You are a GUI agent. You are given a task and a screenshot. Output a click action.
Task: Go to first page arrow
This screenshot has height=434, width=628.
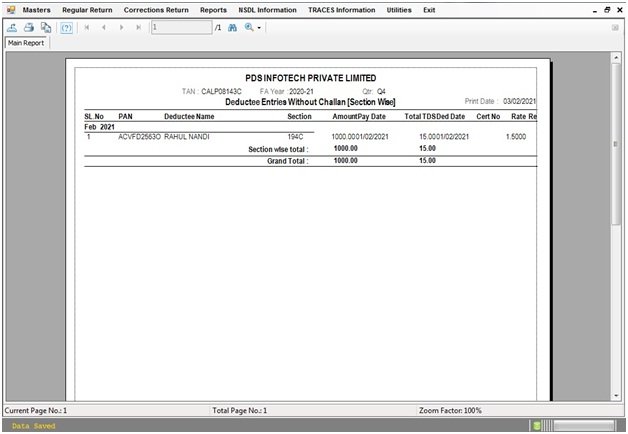[87, 28]
